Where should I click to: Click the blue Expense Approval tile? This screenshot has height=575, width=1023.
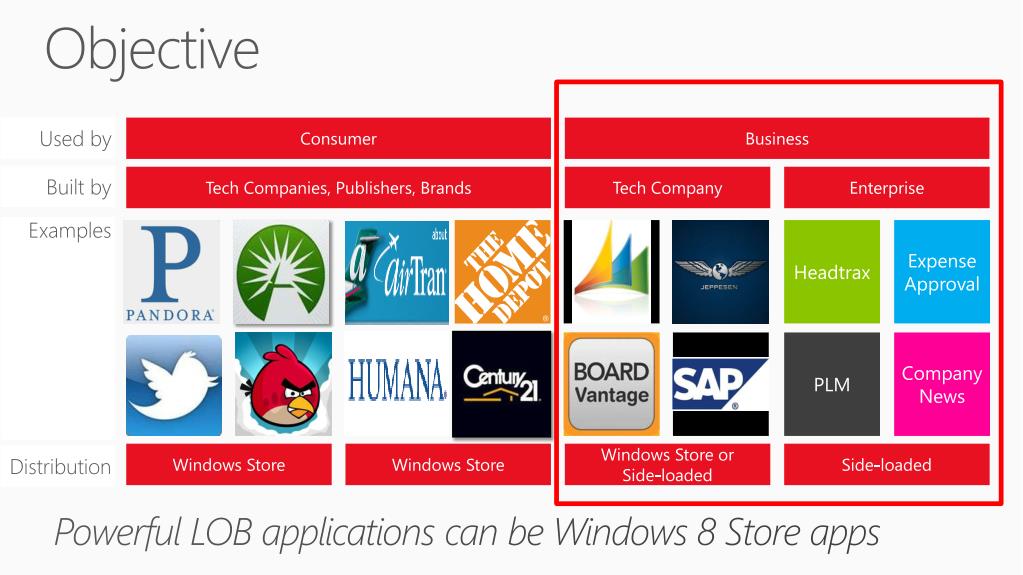pos(941,272)
